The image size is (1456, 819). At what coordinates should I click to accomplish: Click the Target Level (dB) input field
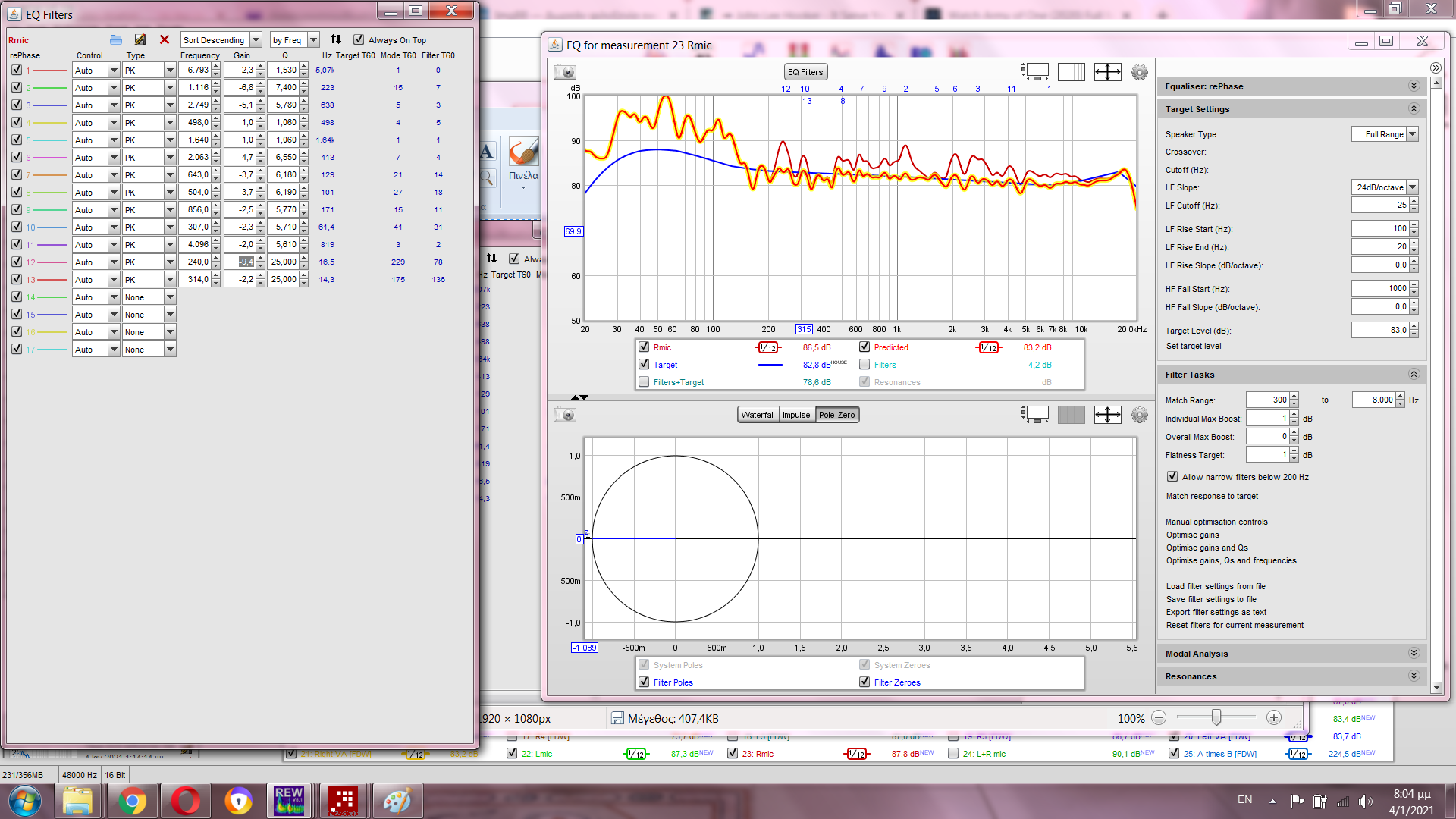point(1380,330)
